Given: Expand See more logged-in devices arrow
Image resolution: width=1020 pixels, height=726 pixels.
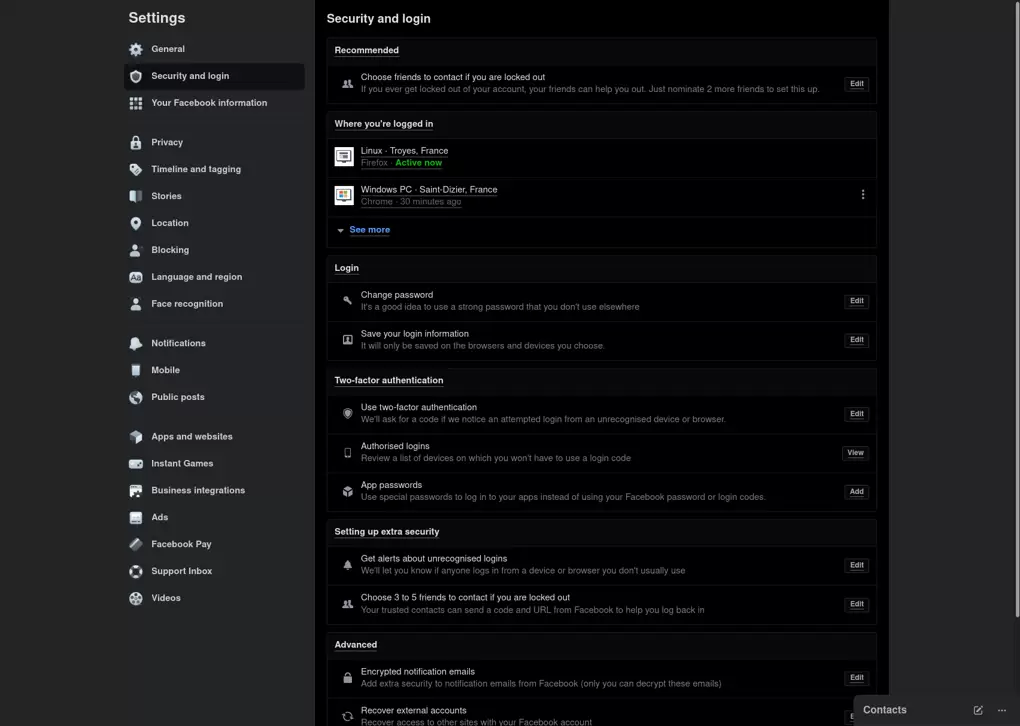Looking at the screenshot, I should pos(340,230).
